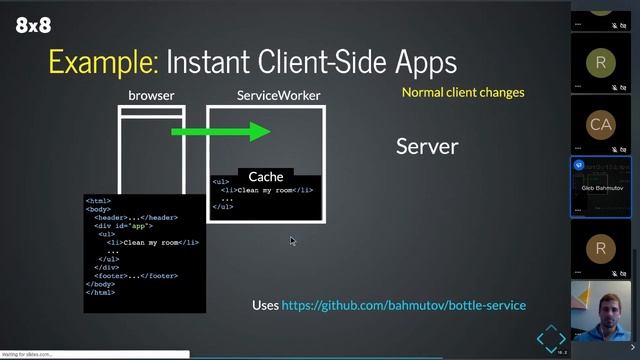Image resolution: width=640 pixels, height=360 pixels.
Task: Click the camera-off icon on the topmost partial tile
Action: tap(623, 26)
